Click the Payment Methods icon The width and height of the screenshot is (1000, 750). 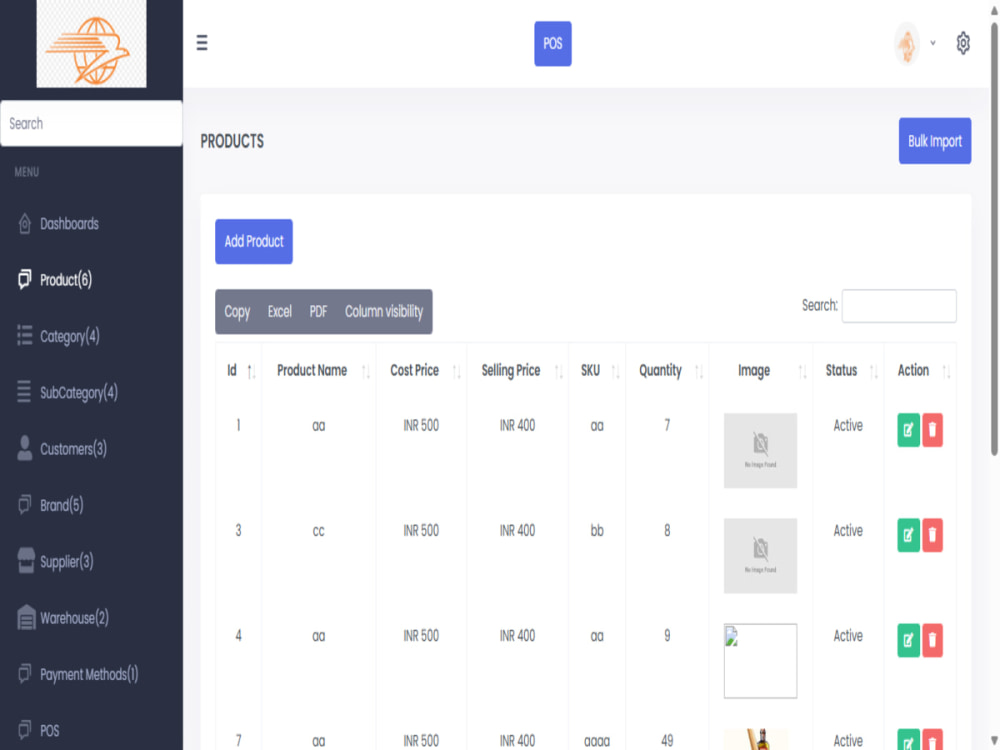click(x=24, y=673)
